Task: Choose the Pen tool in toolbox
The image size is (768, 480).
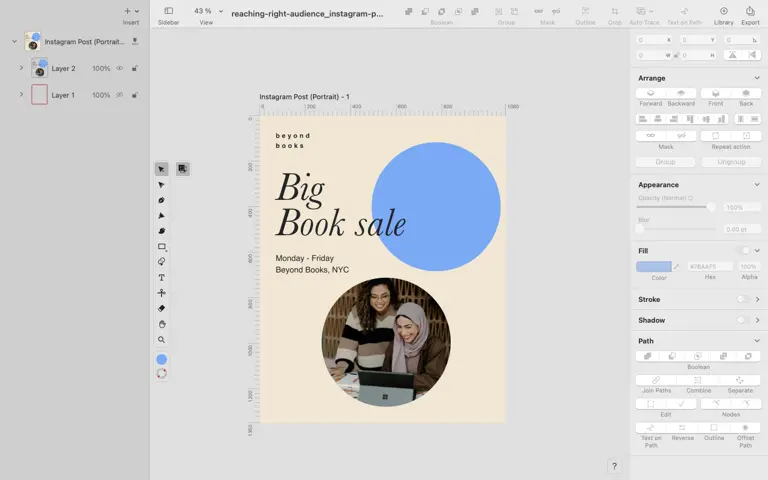Action: click(161, 200)
